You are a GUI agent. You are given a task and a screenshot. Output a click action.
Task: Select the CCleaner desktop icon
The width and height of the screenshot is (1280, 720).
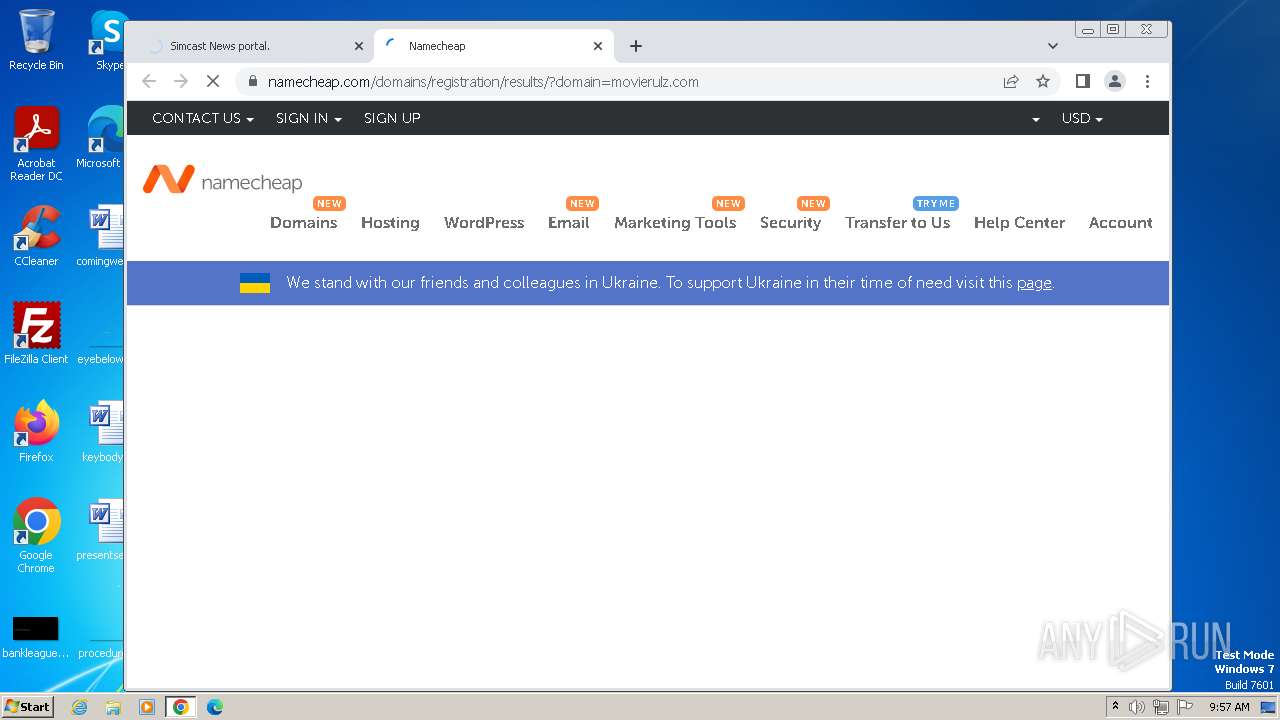36,236
